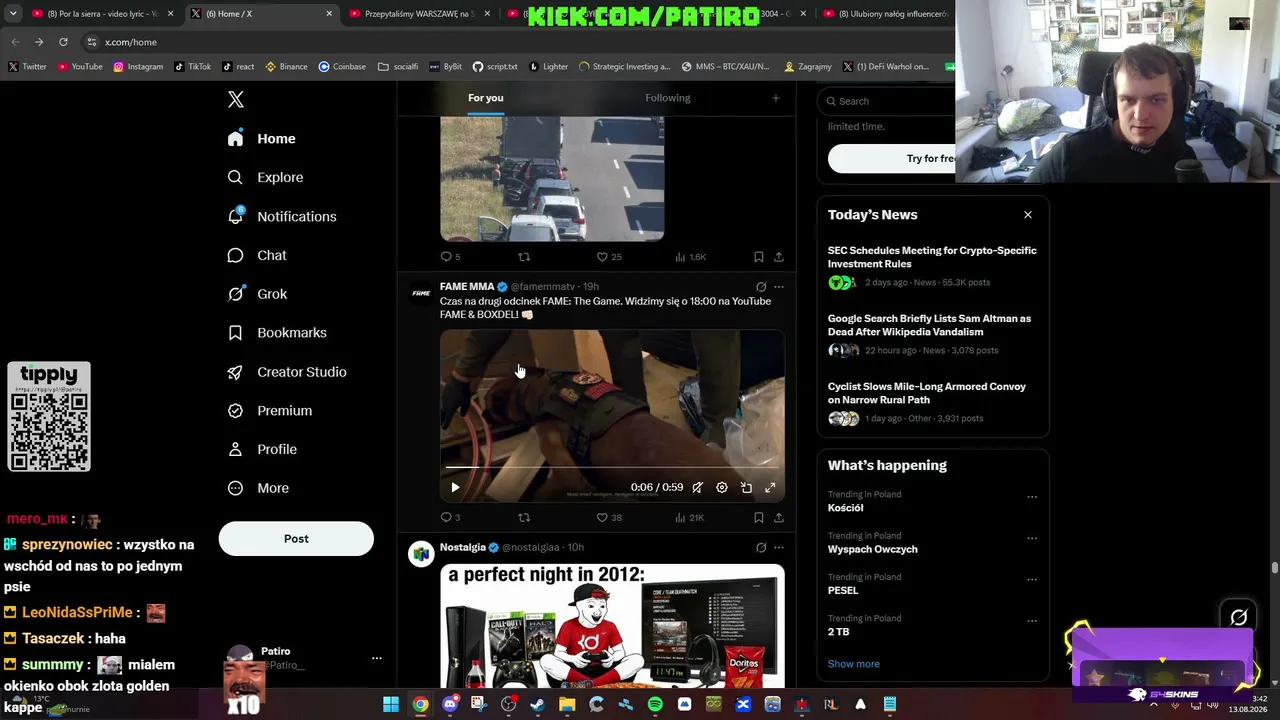Viewport: 1280px width, 720px height.
Task: Ask Grok about the Nostalgia post
Action: 761,548
